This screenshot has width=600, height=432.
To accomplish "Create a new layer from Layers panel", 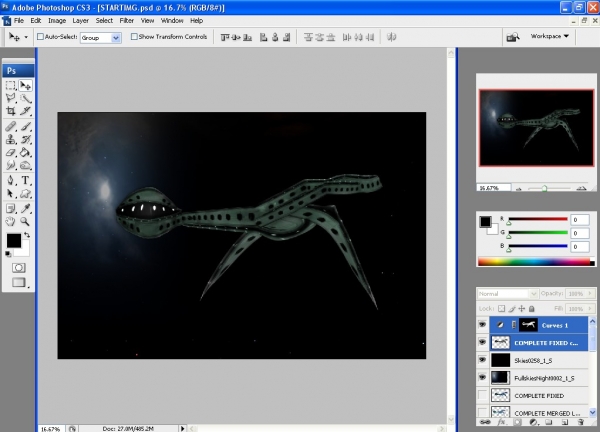I will (x=565, y=422).
